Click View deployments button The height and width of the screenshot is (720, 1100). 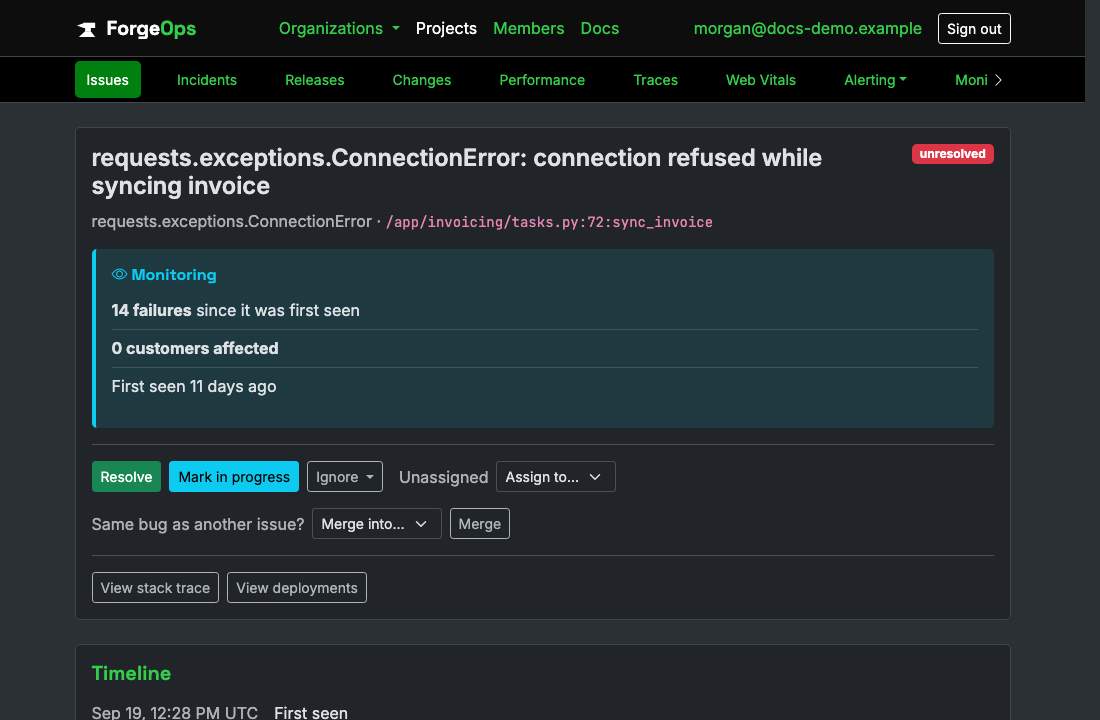(297, 588)
